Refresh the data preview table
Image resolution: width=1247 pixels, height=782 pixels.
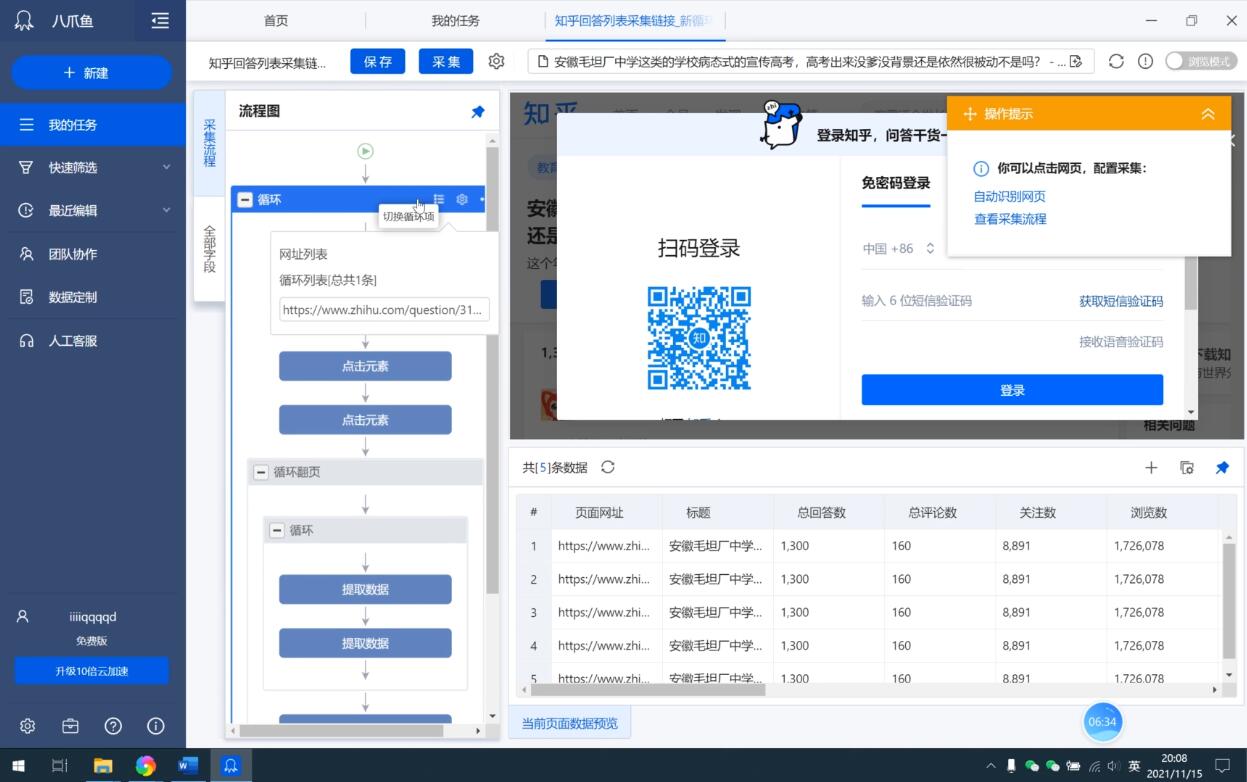point(607,467)
